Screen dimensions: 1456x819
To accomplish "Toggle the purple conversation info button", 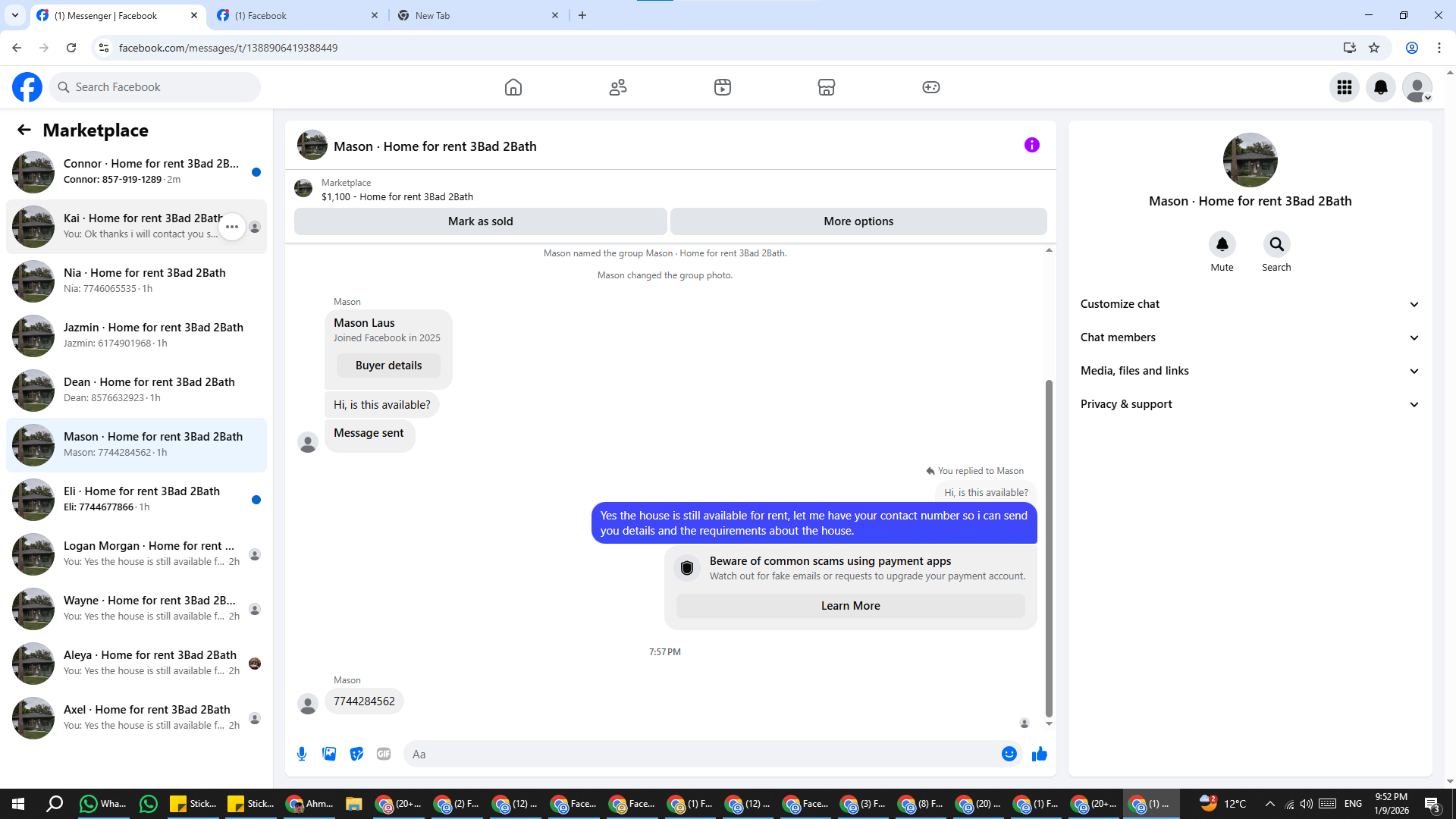I will pyautogui.click(x=1031, y=145).
